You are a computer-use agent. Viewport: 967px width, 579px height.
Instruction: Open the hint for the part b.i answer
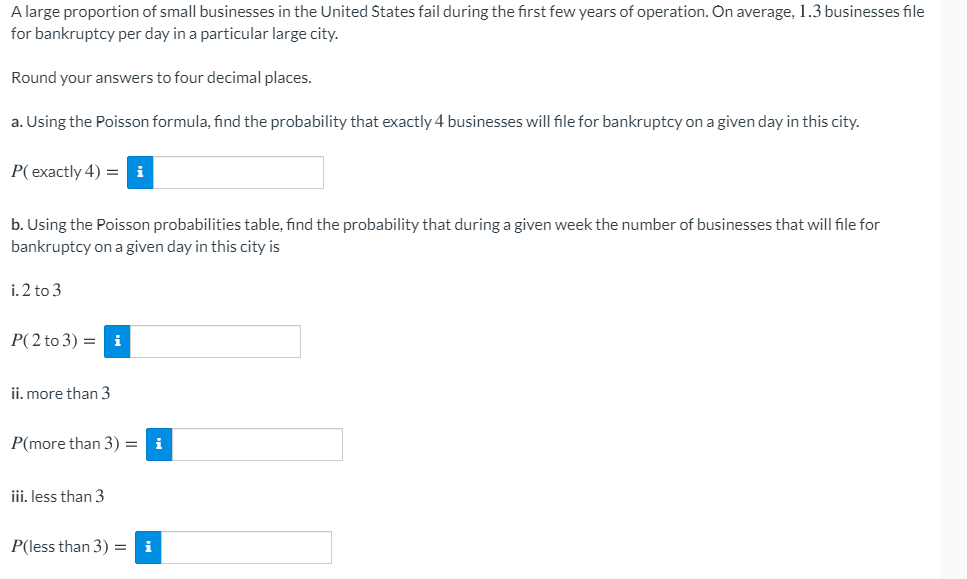117,341
